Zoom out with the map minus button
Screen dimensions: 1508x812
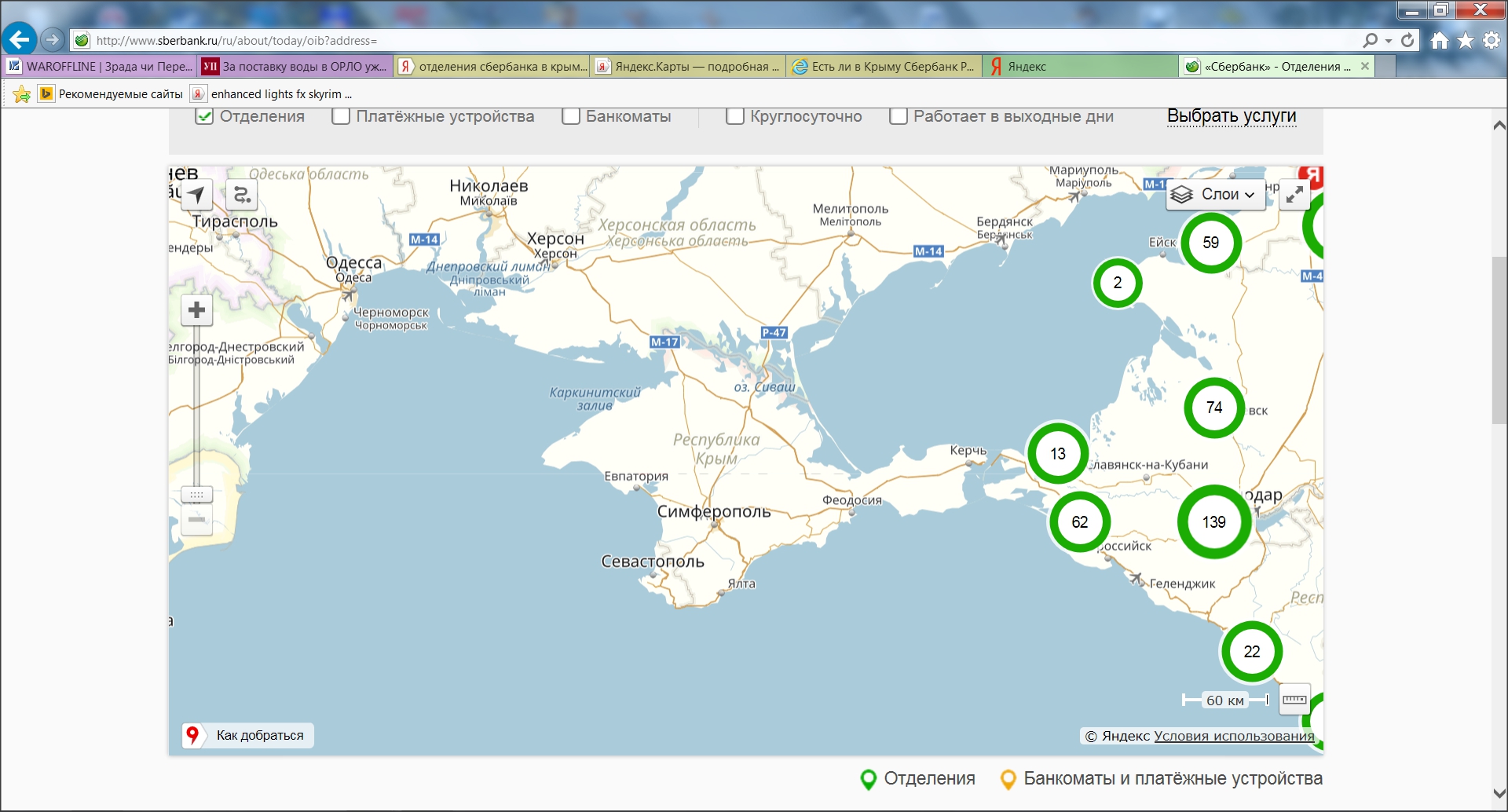tap(196, 520)
